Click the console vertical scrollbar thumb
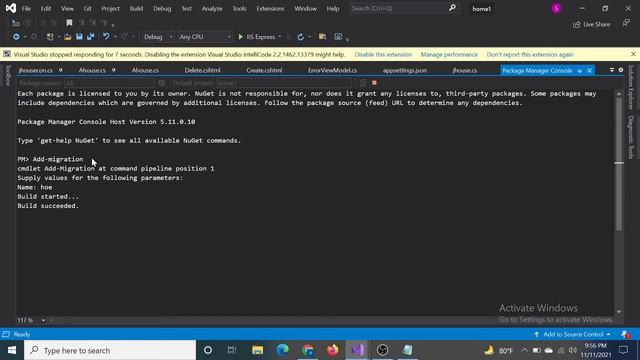Screen dimensions: 640x360 (619, 163)
